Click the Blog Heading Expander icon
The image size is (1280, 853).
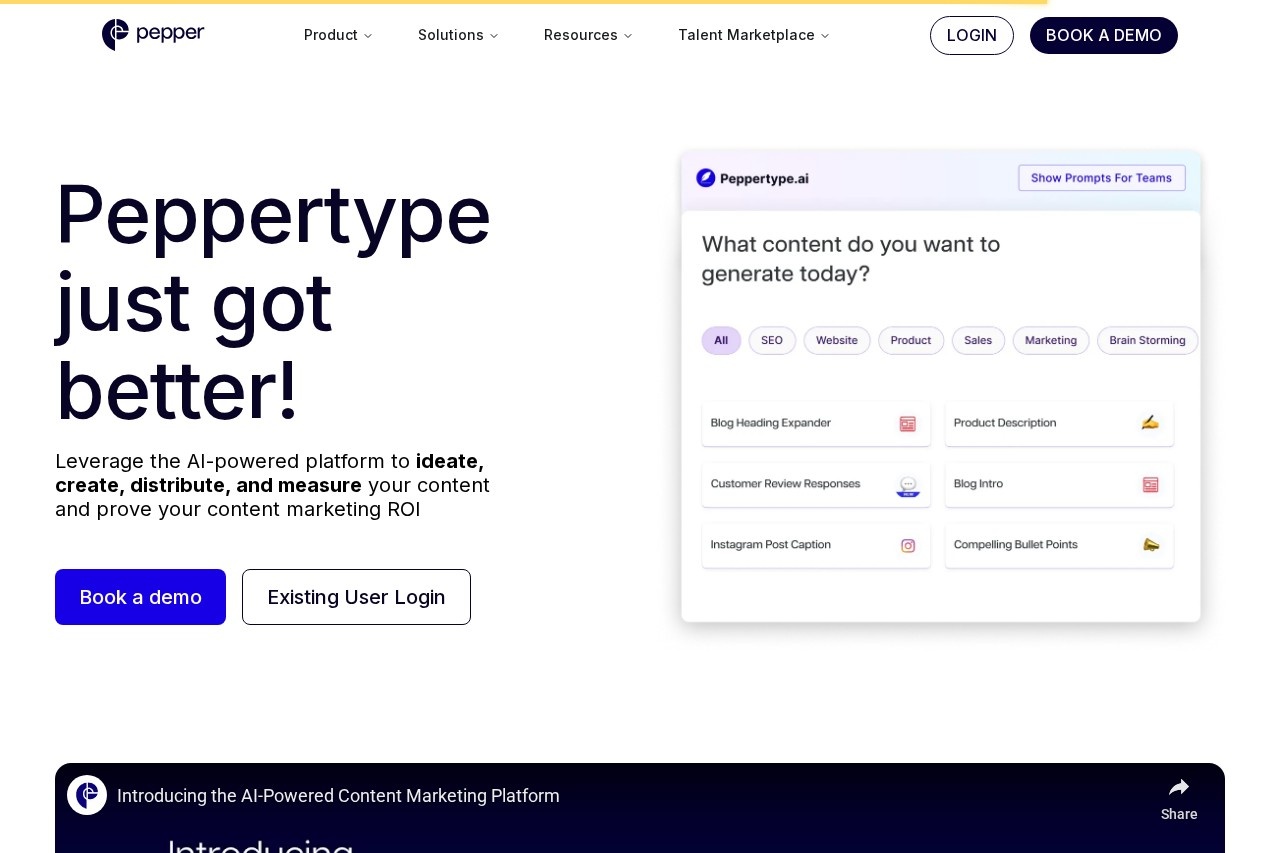coord(907,424)
